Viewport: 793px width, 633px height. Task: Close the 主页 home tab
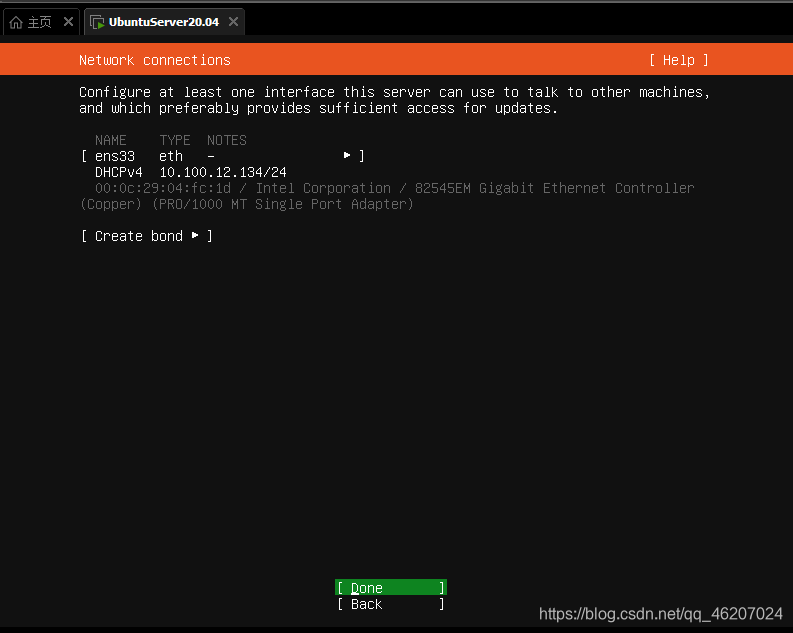tap(68, 22)
